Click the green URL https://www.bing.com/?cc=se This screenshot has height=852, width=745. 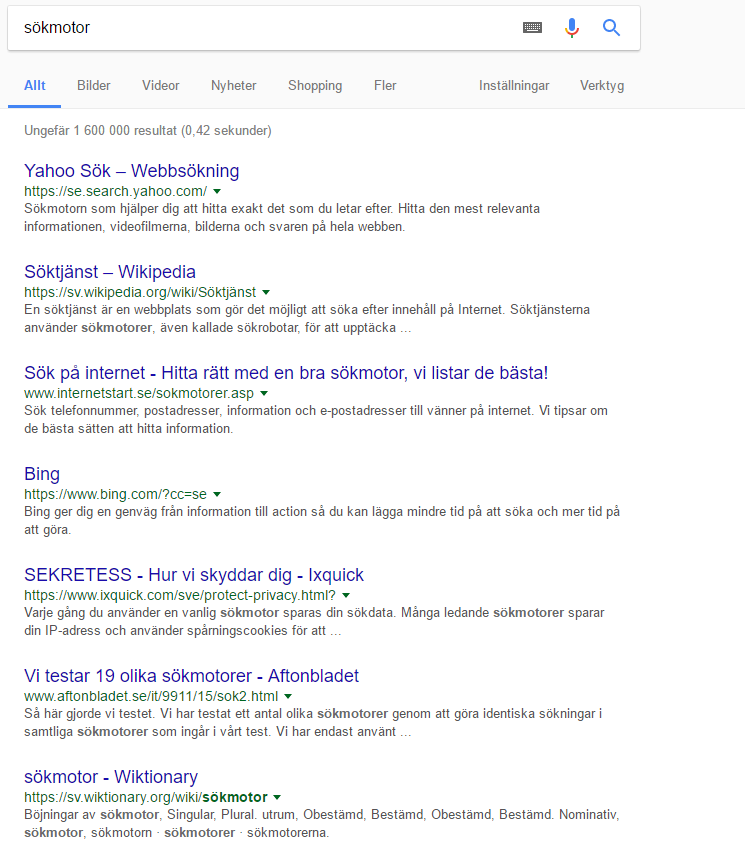point(115,494)
